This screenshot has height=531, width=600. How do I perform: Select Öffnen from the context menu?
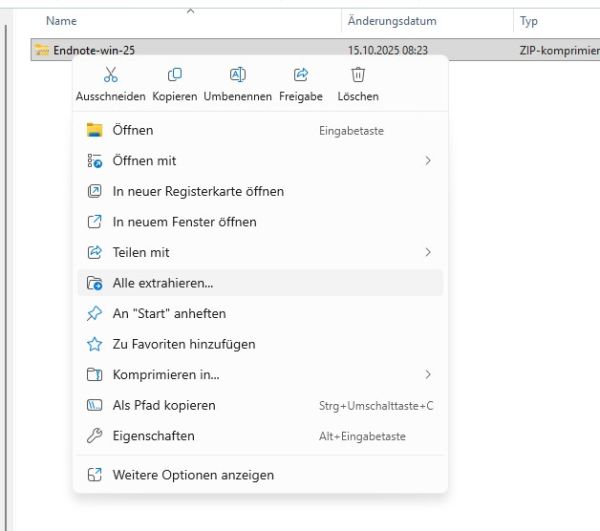(x=133, y=130)
